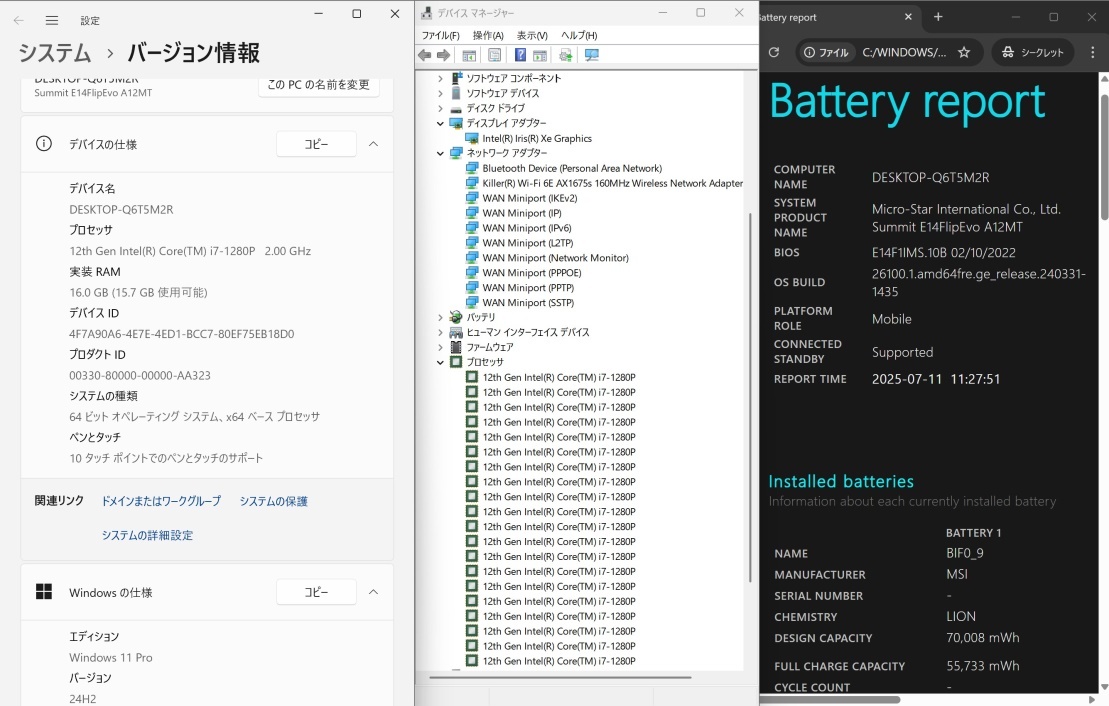Click the この PC の名前を変更 button
The image size is (1109, 706).
319,85
